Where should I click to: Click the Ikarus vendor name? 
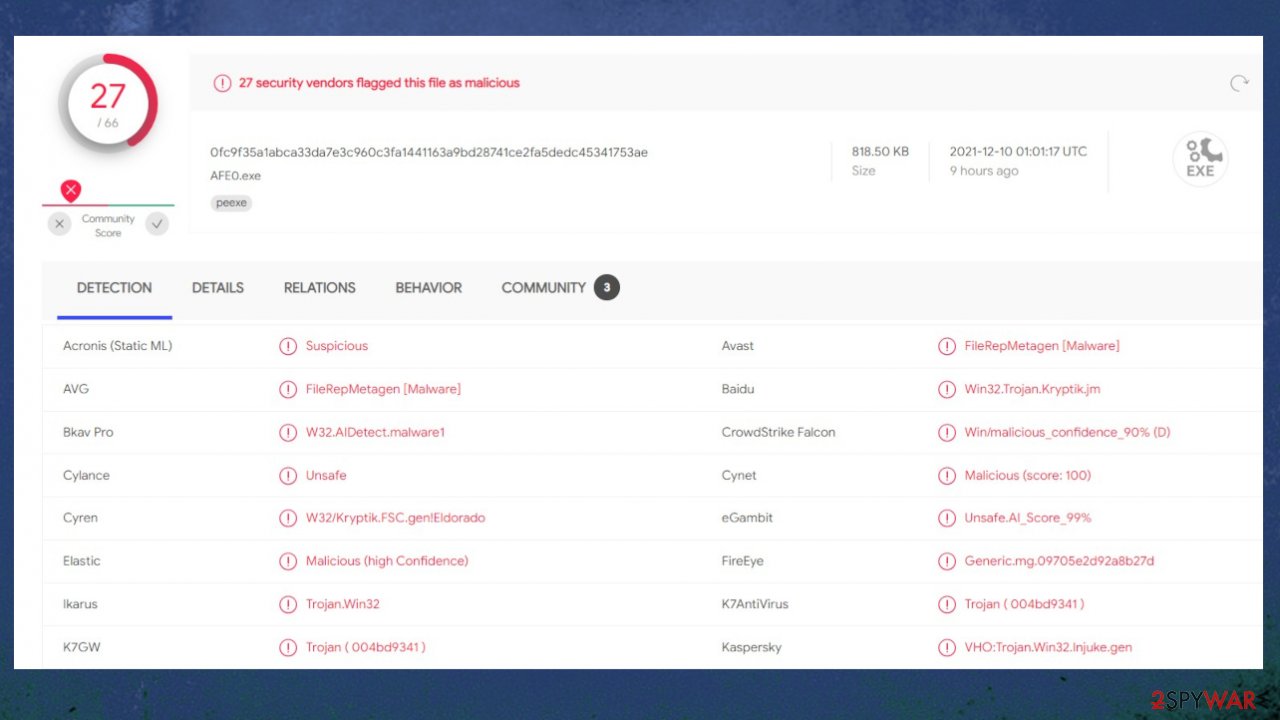click(80, 604)
